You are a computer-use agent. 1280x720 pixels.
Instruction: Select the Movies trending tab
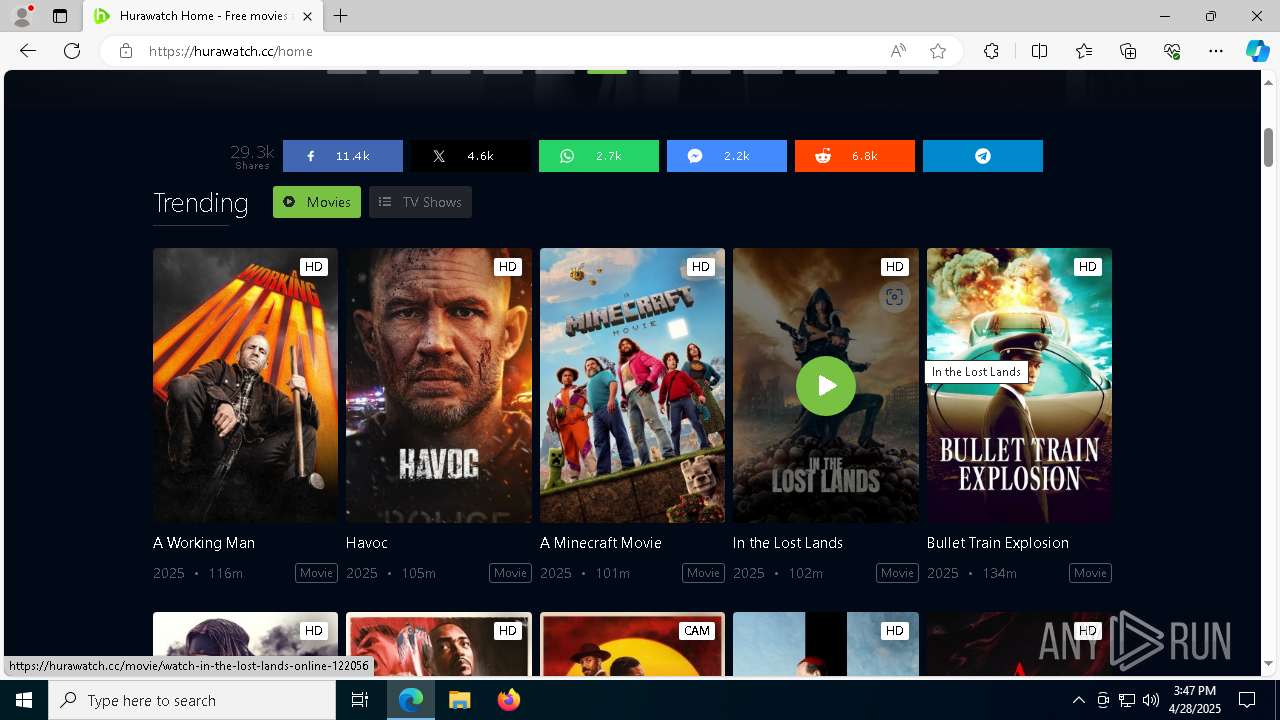pos(317,202)
